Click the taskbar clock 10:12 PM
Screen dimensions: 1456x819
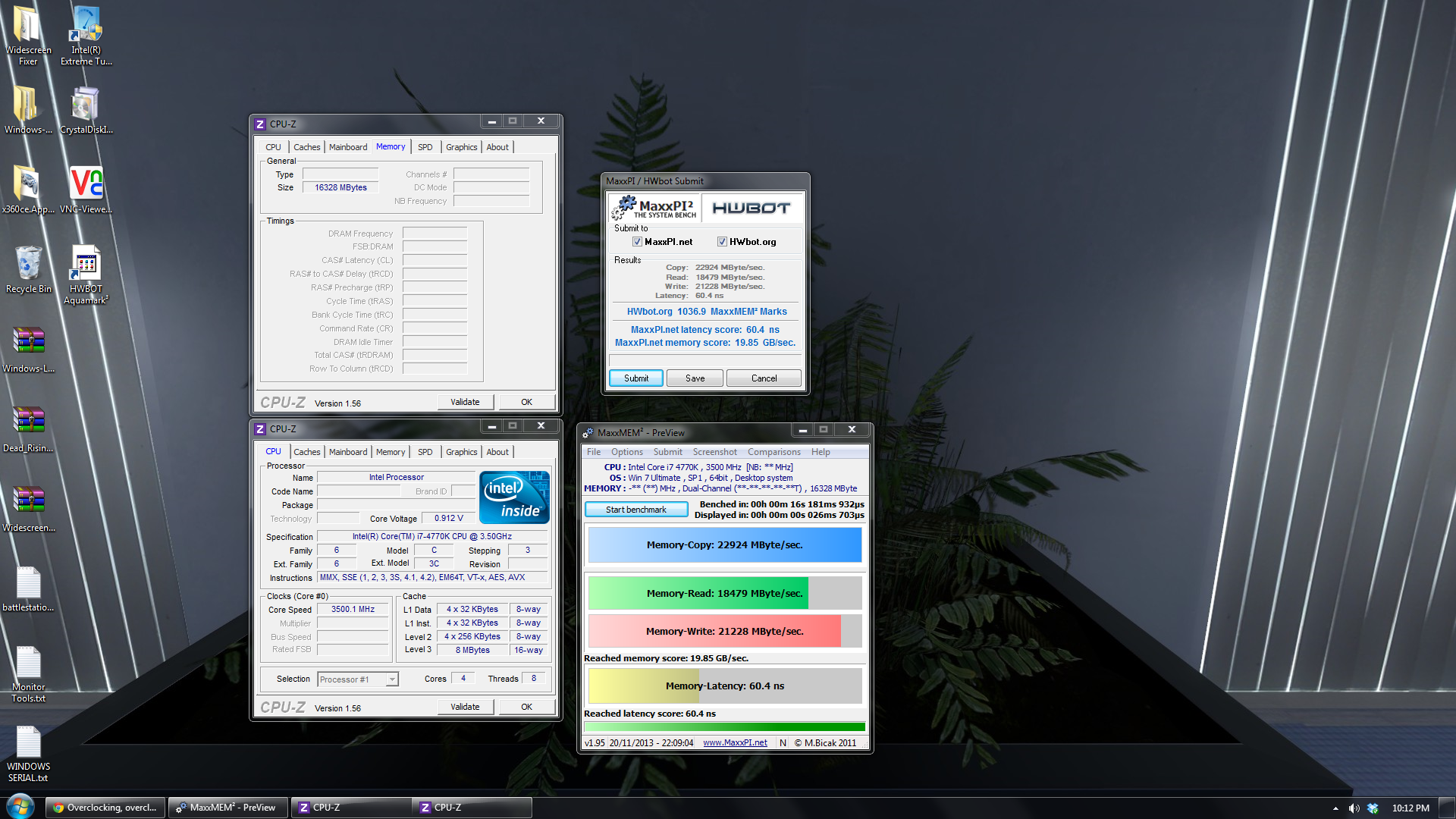tap(1410, 808)
